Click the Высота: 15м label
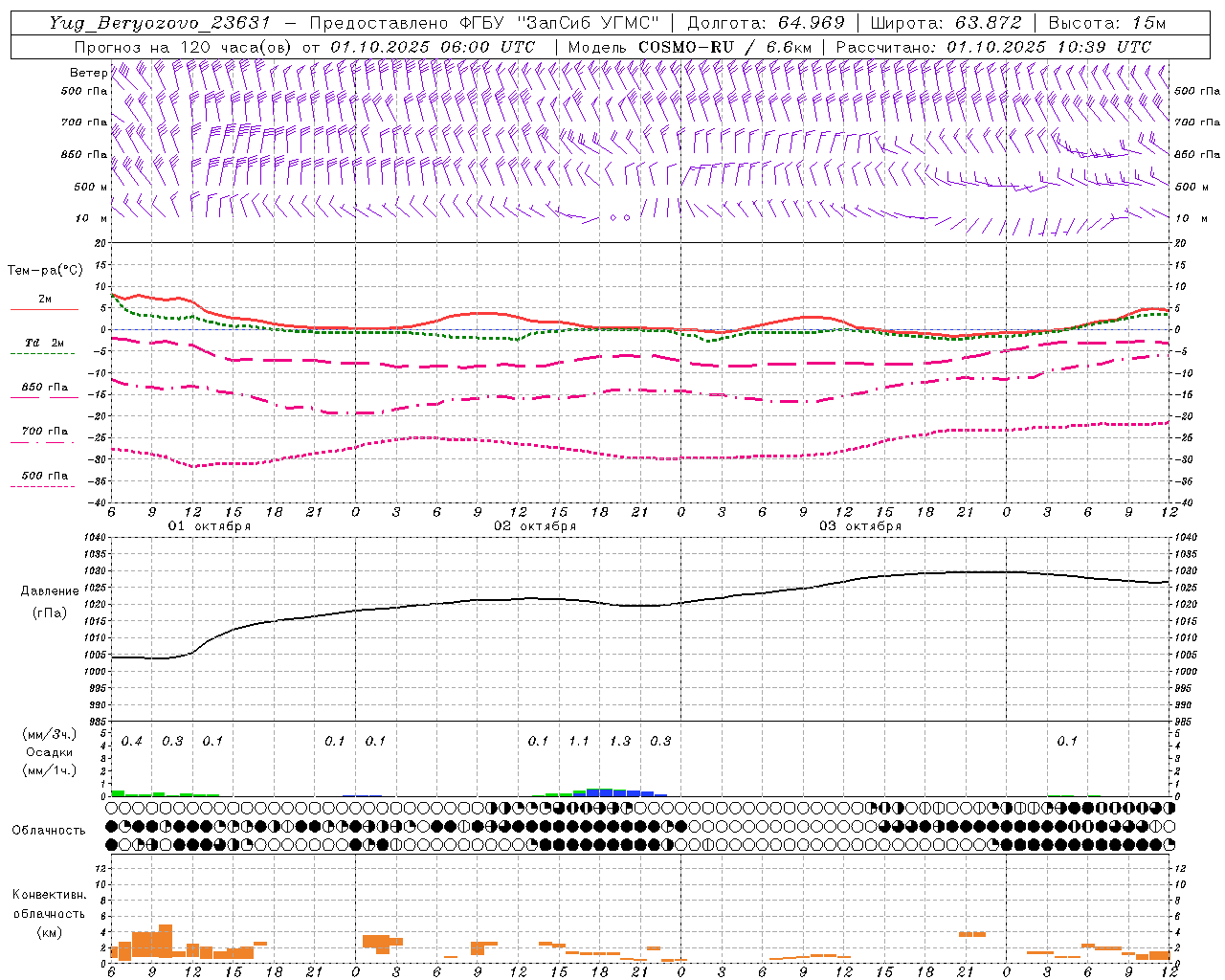 (x=1107, y=23)
